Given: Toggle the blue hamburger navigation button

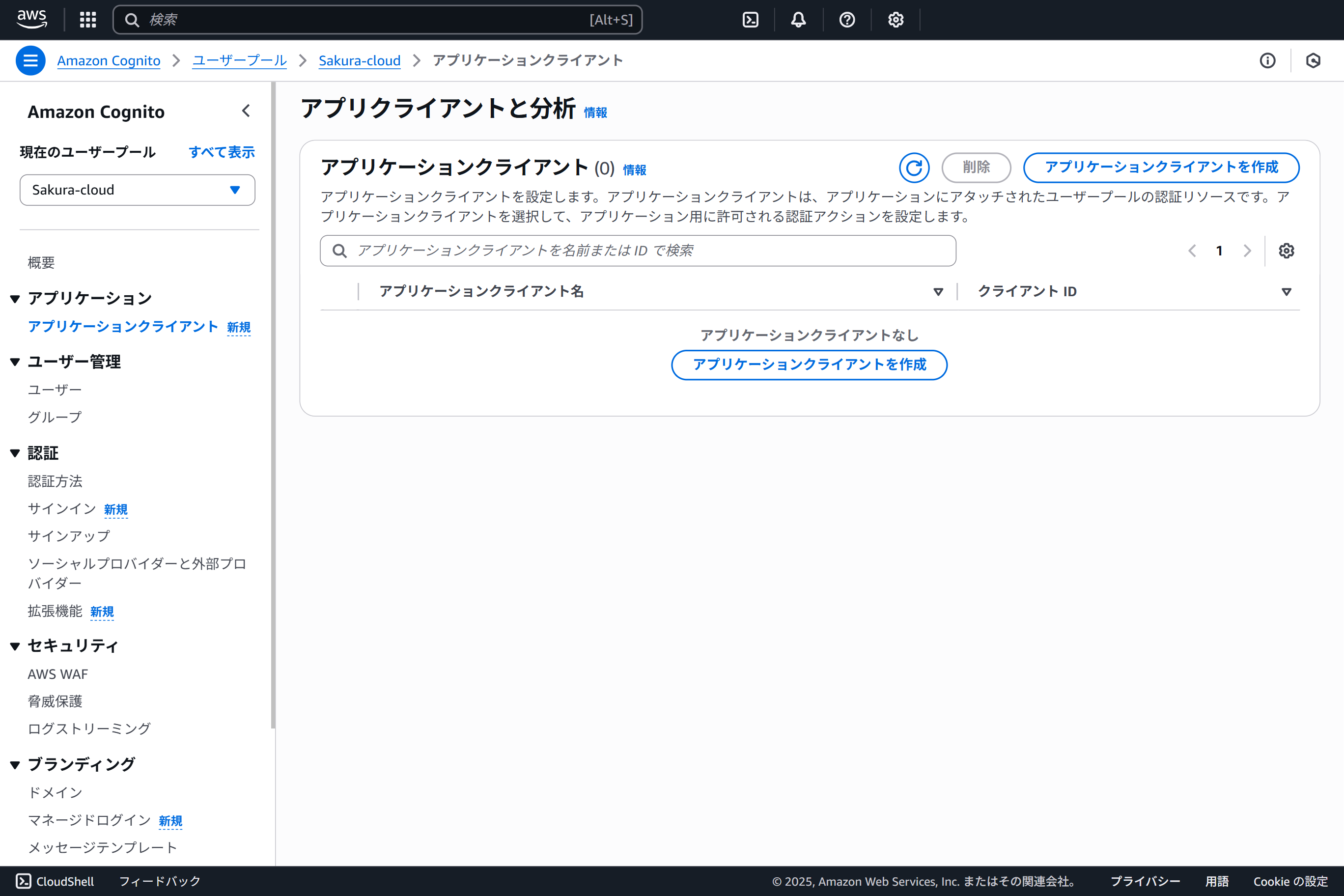Looking at the screenshot, I should point(30,60).
